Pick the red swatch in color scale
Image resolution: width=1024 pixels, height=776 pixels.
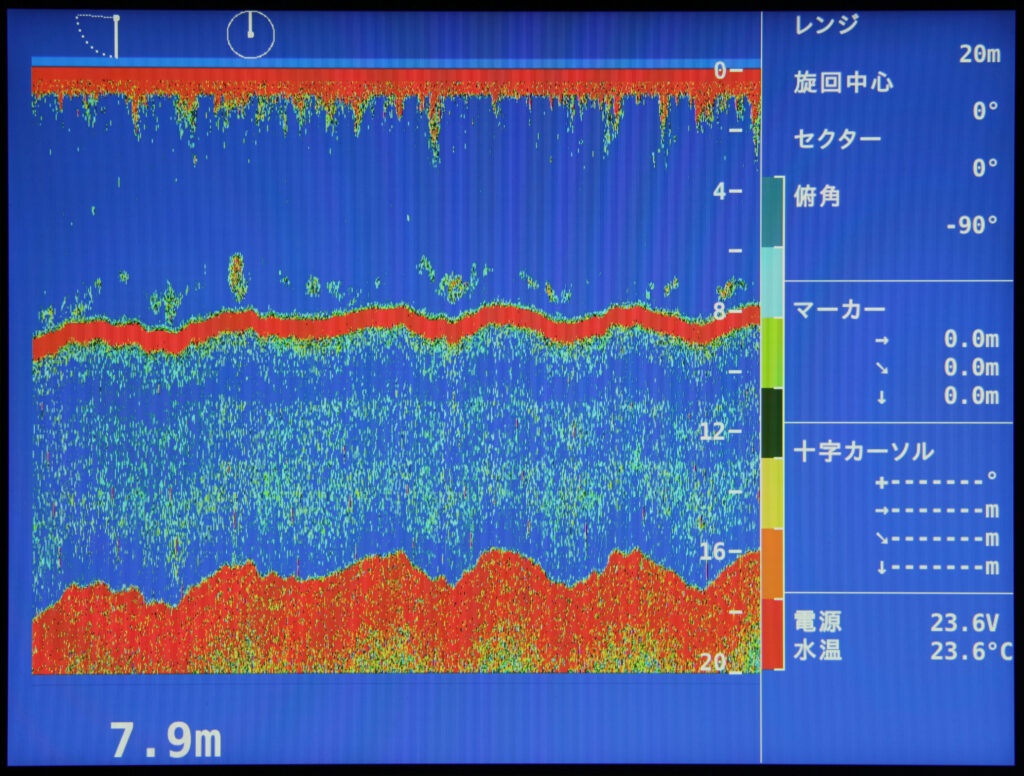(x=773, y=633)
